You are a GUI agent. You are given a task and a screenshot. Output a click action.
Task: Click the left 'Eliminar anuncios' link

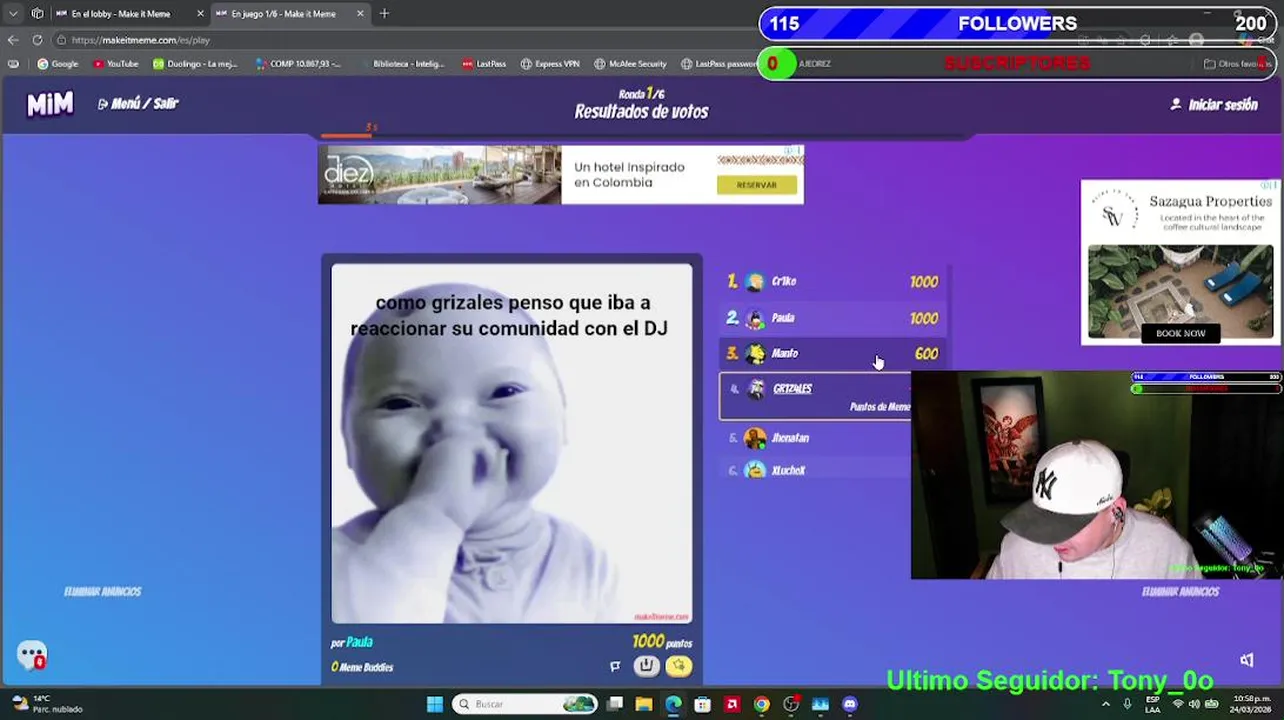pos(102,592)
